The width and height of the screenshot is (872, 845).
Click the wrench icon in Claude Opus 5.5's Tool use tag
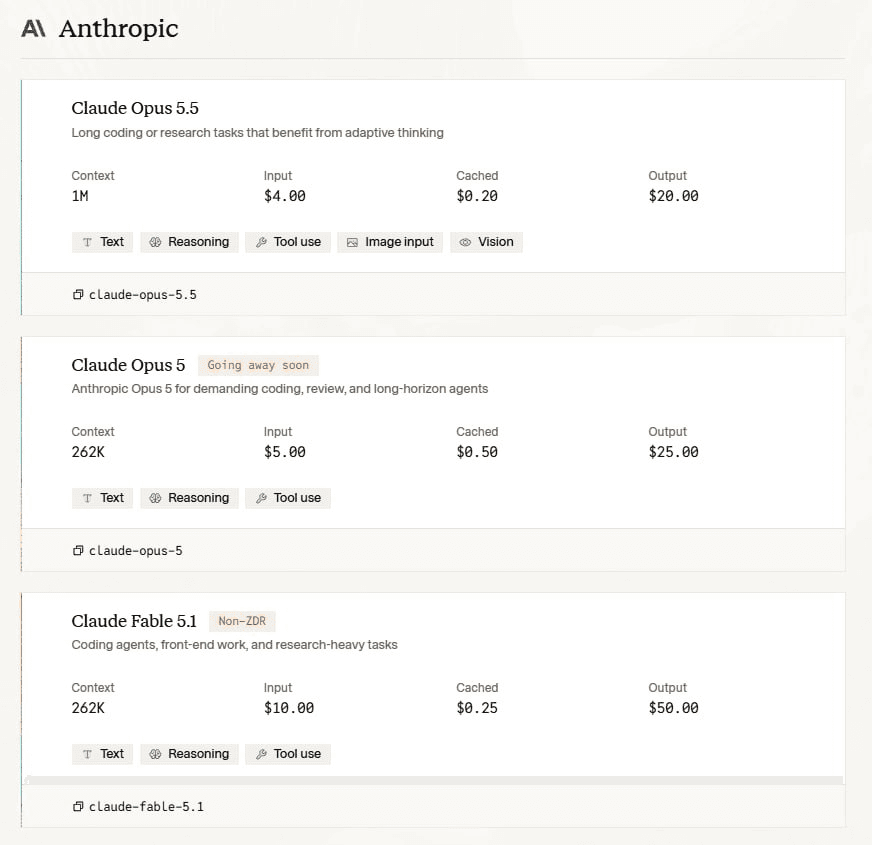(x=261, y=242)
